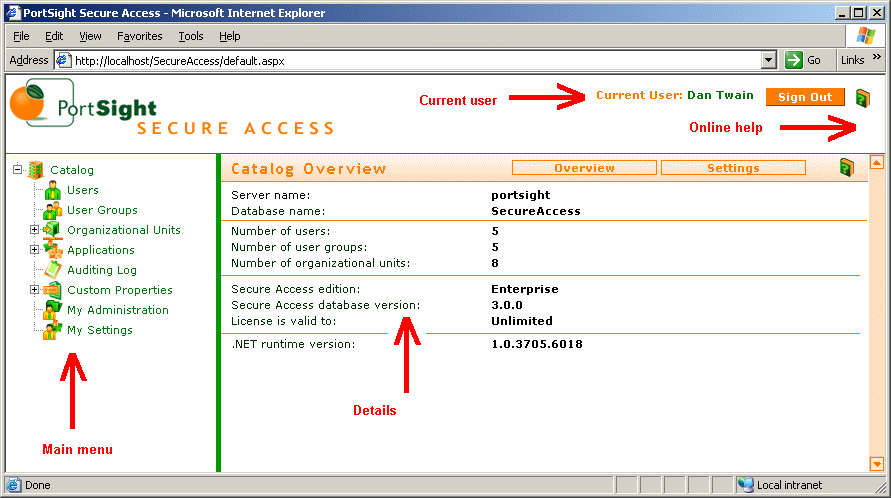
Task: Expand the Applications node
Action: (x=34, y=250)
